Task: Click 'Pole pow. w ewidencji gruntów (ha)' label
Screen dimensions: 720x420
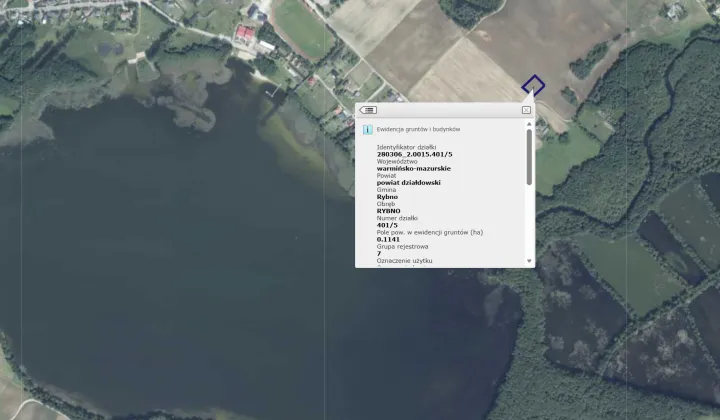Action: [430, 233]
